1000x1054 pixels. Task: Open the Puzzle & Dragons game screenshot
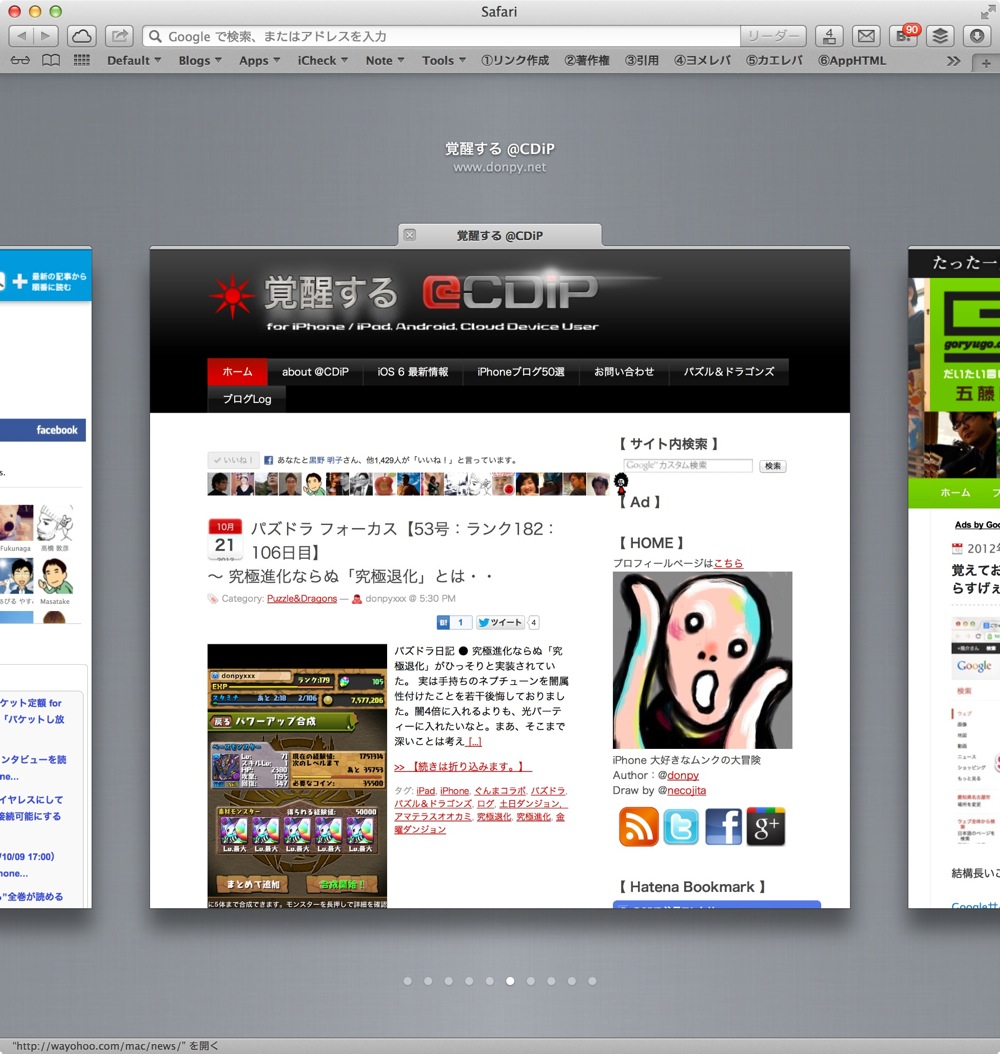coord(297,776)
